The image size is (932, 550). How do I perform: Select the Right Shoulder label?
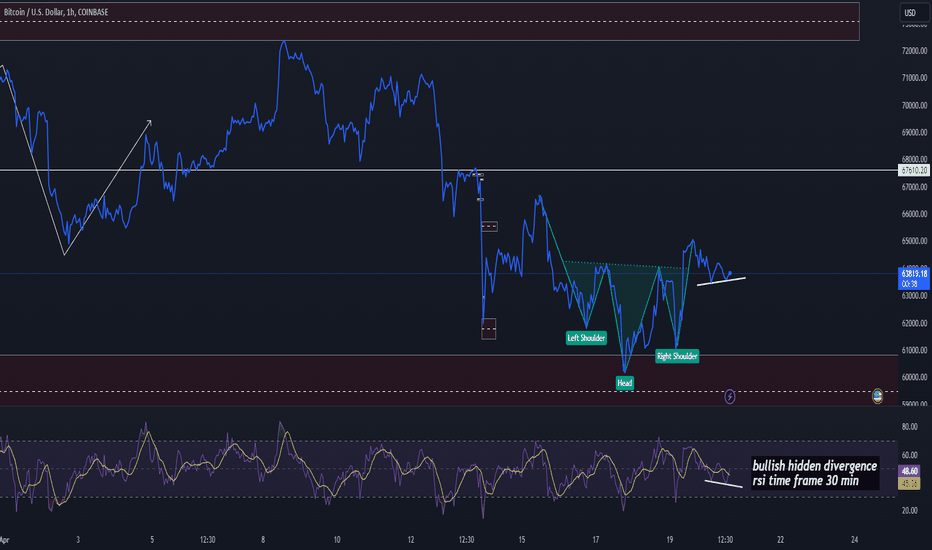coord(677,355)
